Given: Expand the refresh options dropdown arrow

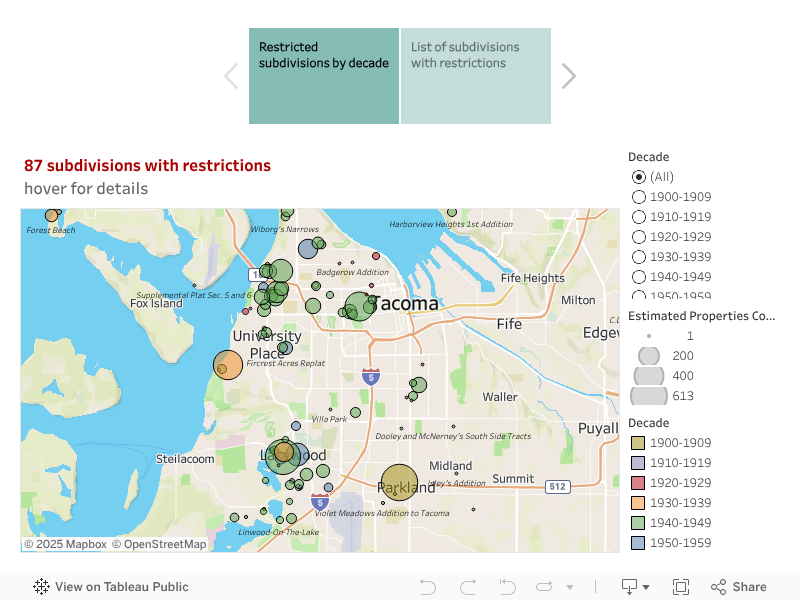Looking at the screenshot, I should [570, 587].
